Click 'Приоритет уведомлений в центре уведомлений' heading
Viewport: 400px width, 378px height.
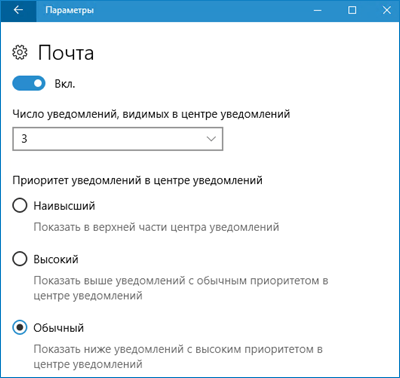(137, 180)
